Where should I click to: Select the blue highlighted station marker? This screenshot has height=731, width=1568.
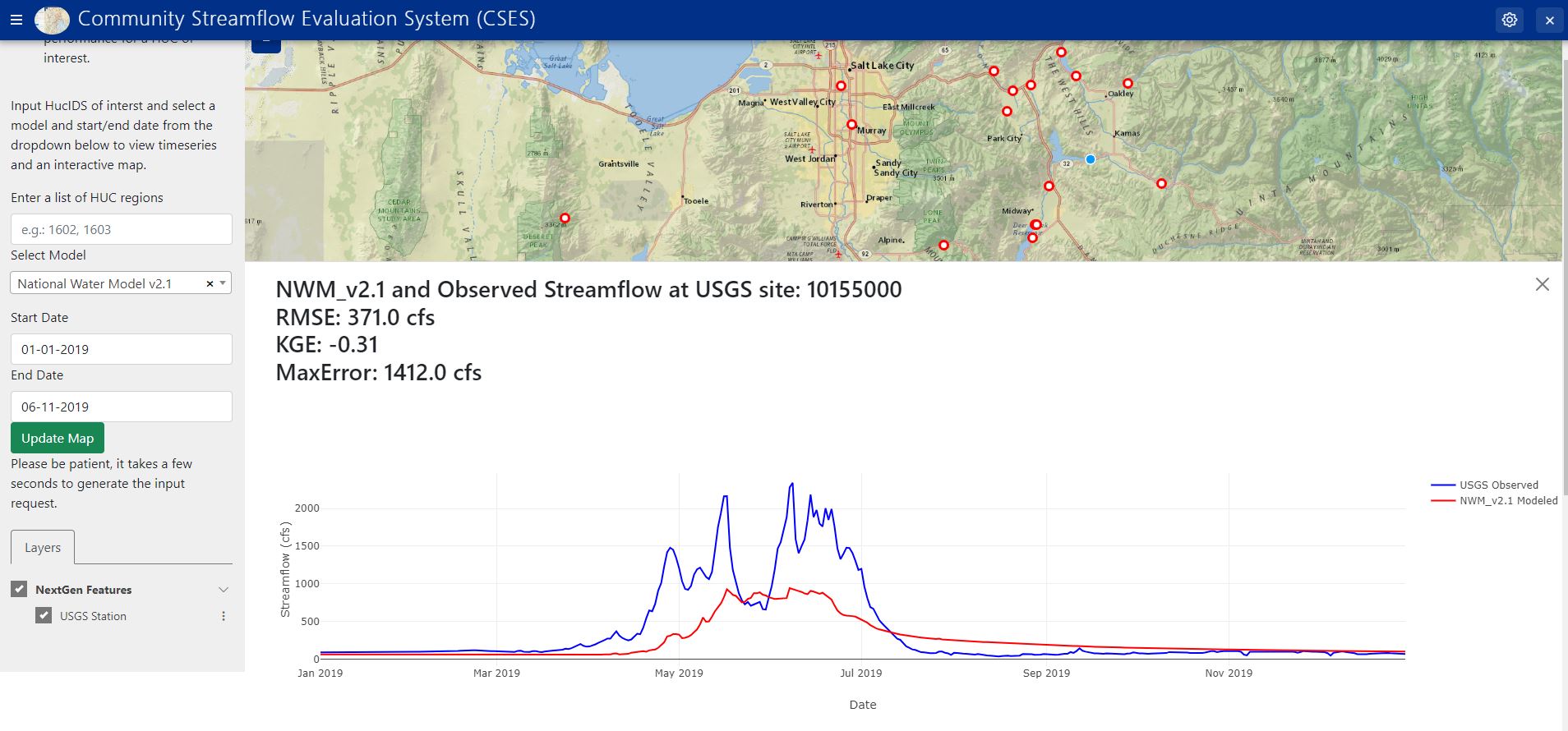(x=1091, y=159)
